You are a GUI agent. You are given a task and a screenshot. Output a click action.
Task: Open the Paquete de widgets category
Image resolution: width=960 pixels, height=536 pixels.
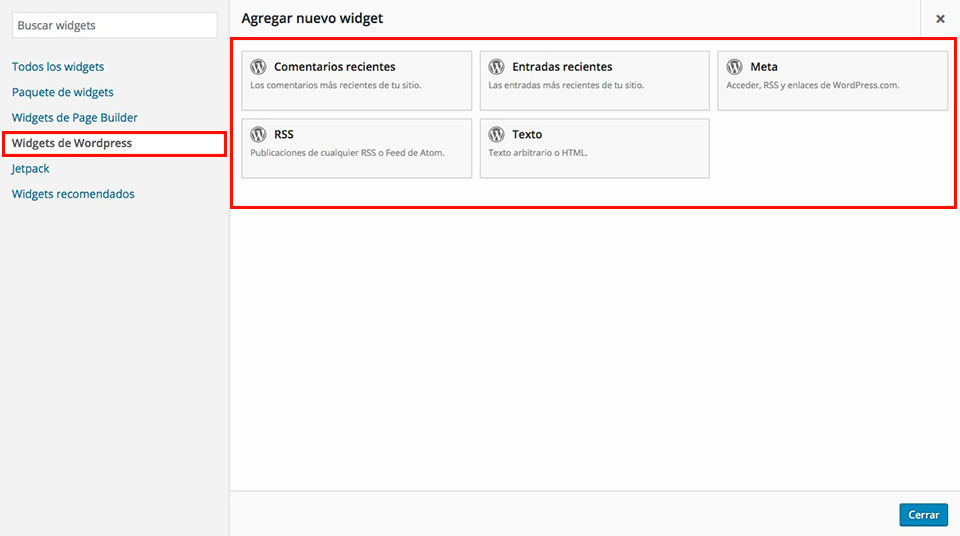[x=62, y=92]
